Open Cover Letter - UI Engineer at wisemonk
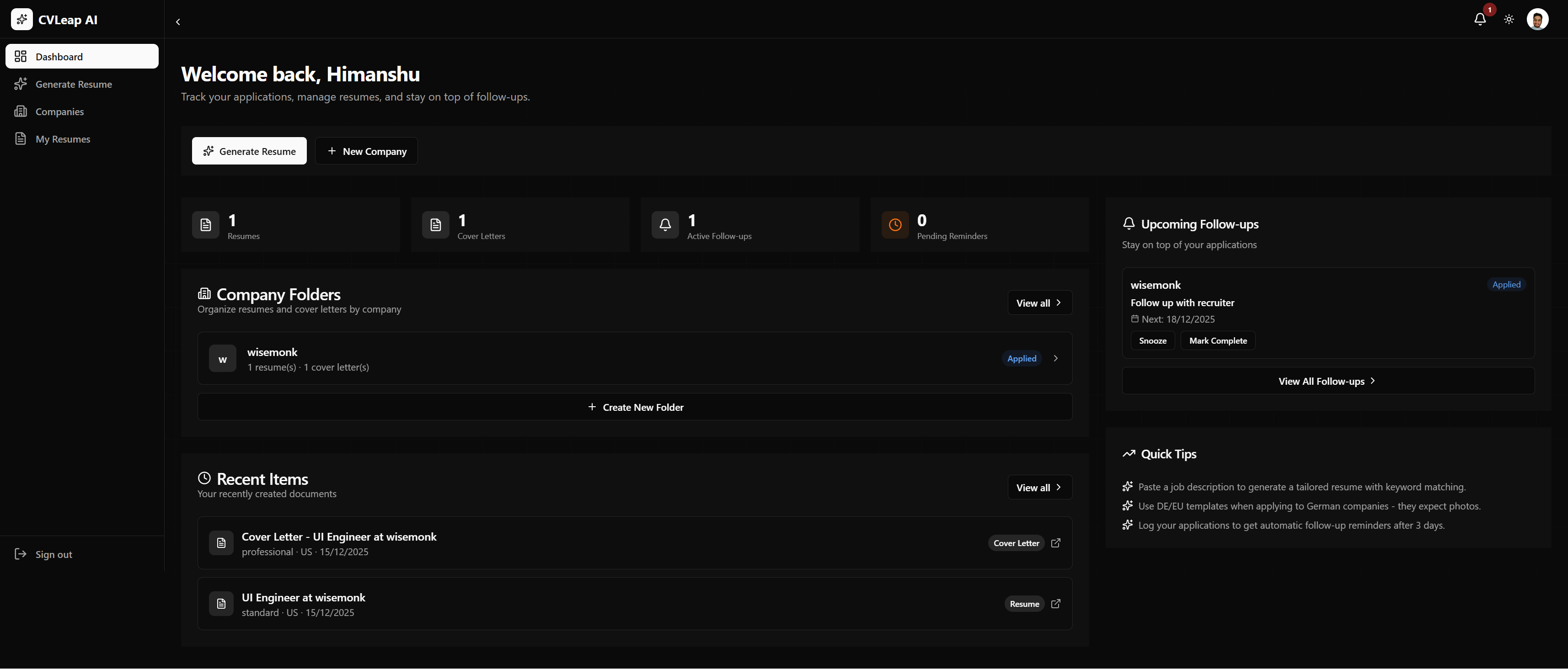 pyautogui.click(x=635, y=543)
